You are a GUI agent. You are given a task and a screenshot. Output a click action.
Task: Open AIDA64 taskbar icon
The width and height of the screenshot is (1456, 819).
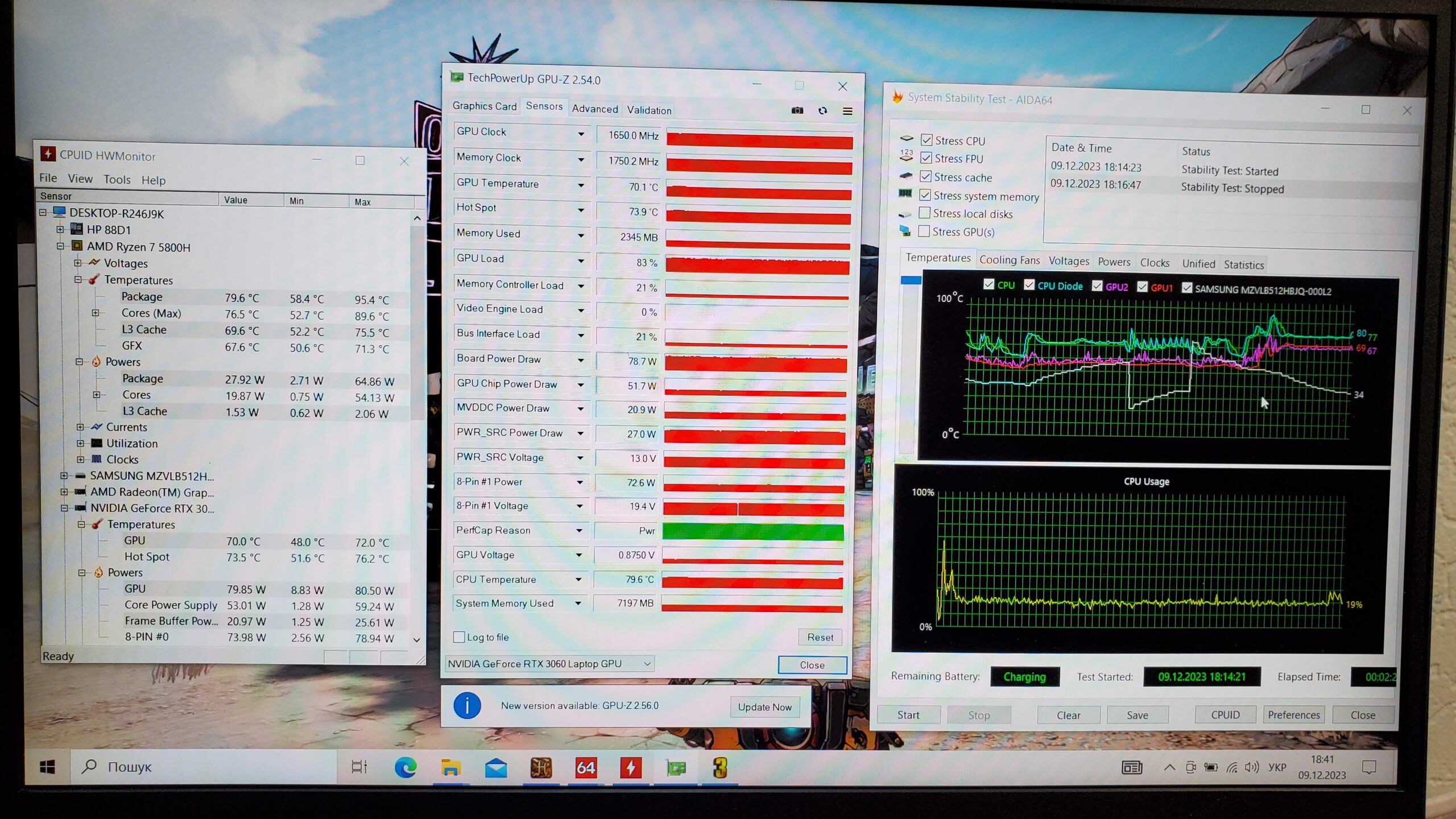(586, 768)
